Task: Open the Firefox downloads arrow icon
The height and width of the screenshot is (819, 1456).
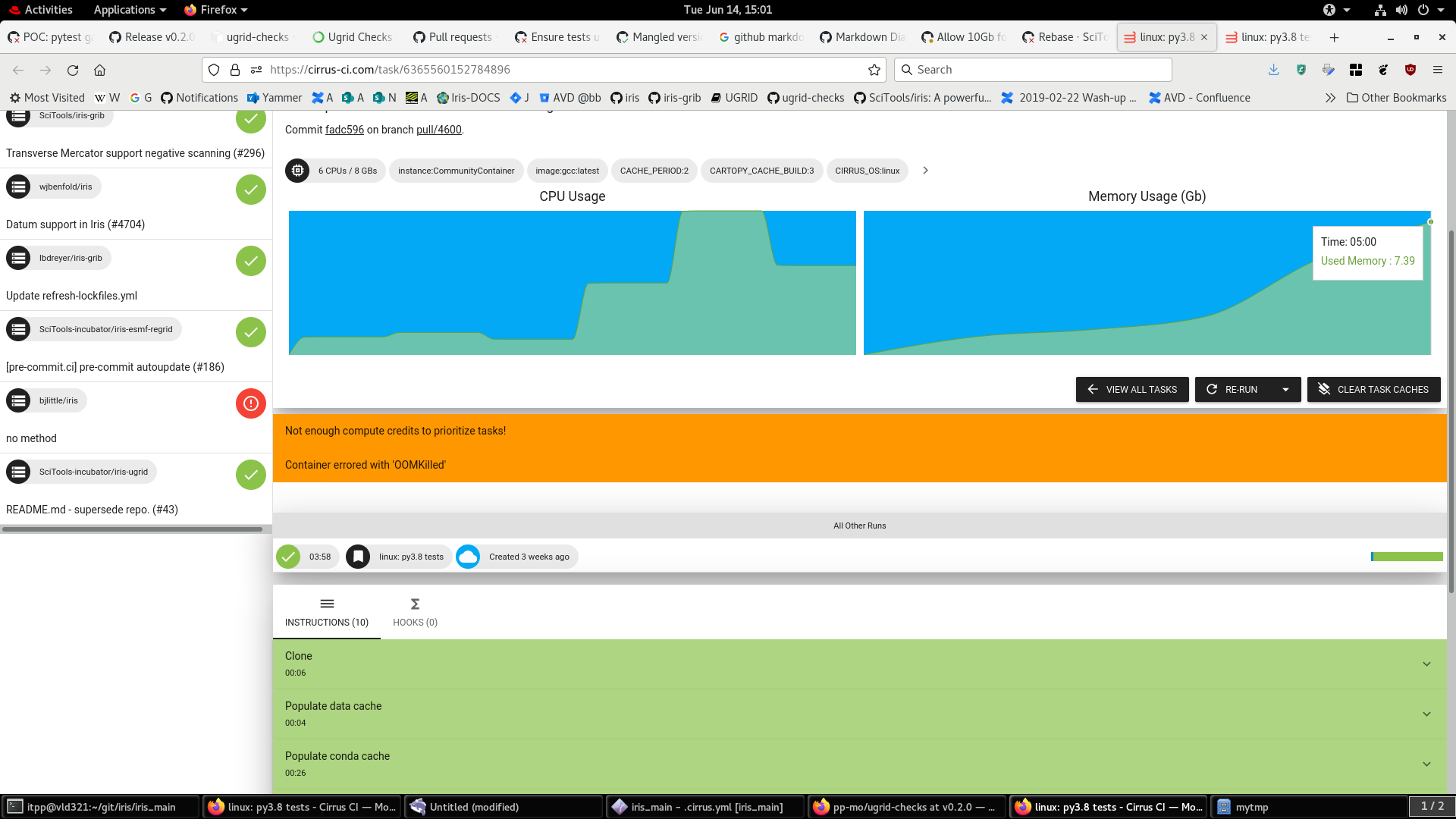Action: pos(1273,70)
